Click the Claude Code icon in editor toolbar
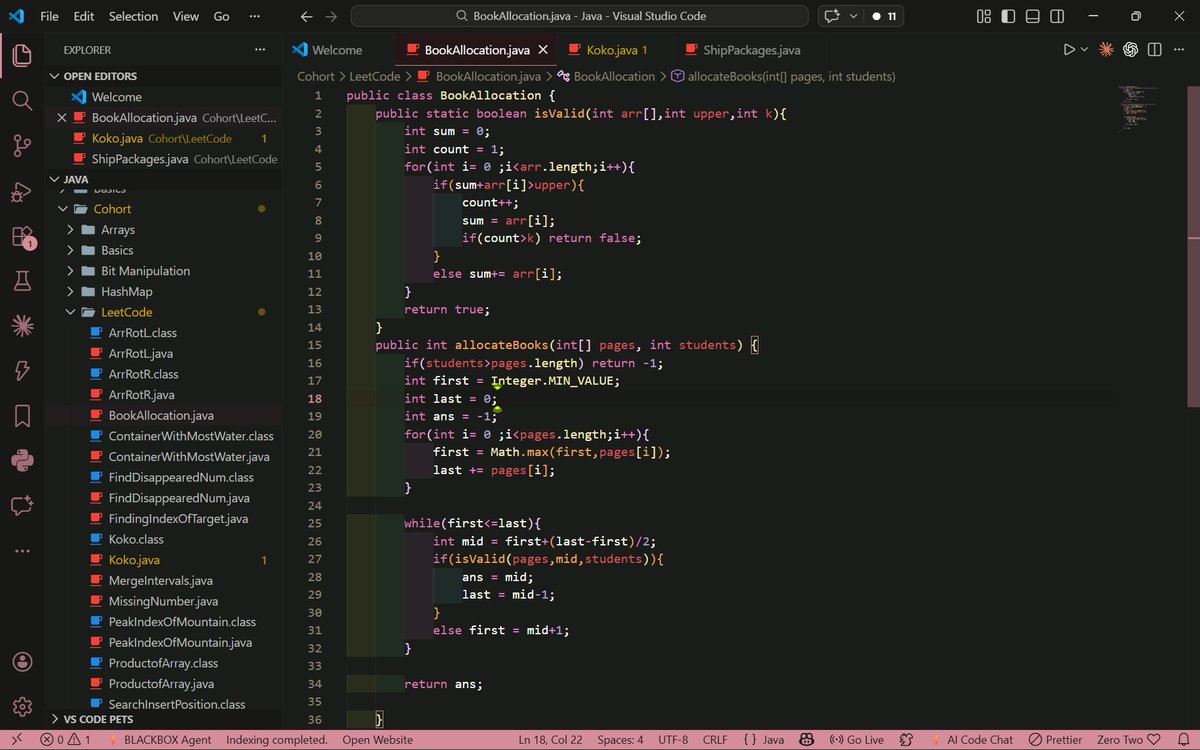Viewport: 1200px width, 750px height. pyautogui.click(x=1106, y=49)
